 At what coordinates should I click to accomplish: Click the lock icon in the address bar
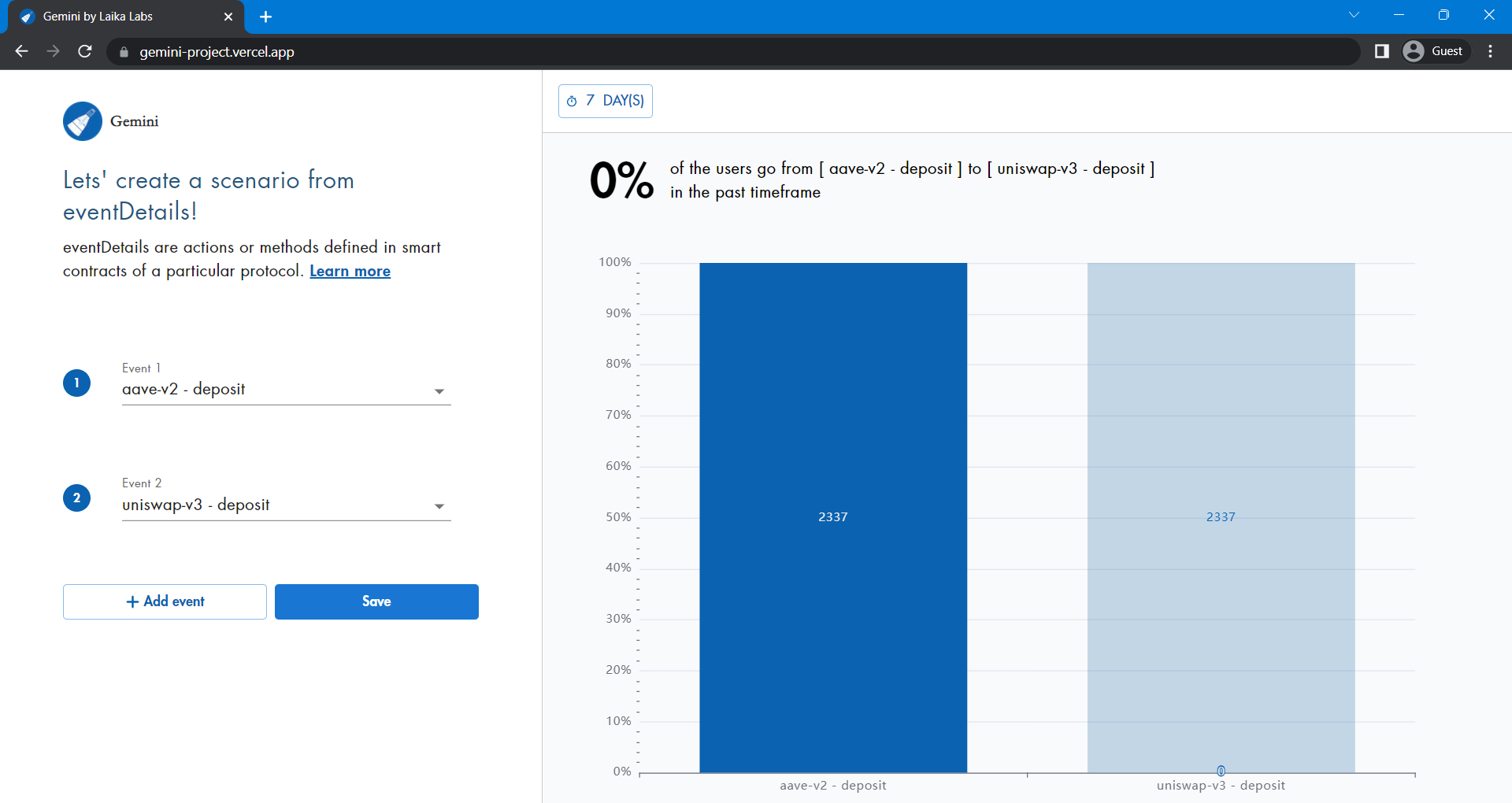coord(123,52)
